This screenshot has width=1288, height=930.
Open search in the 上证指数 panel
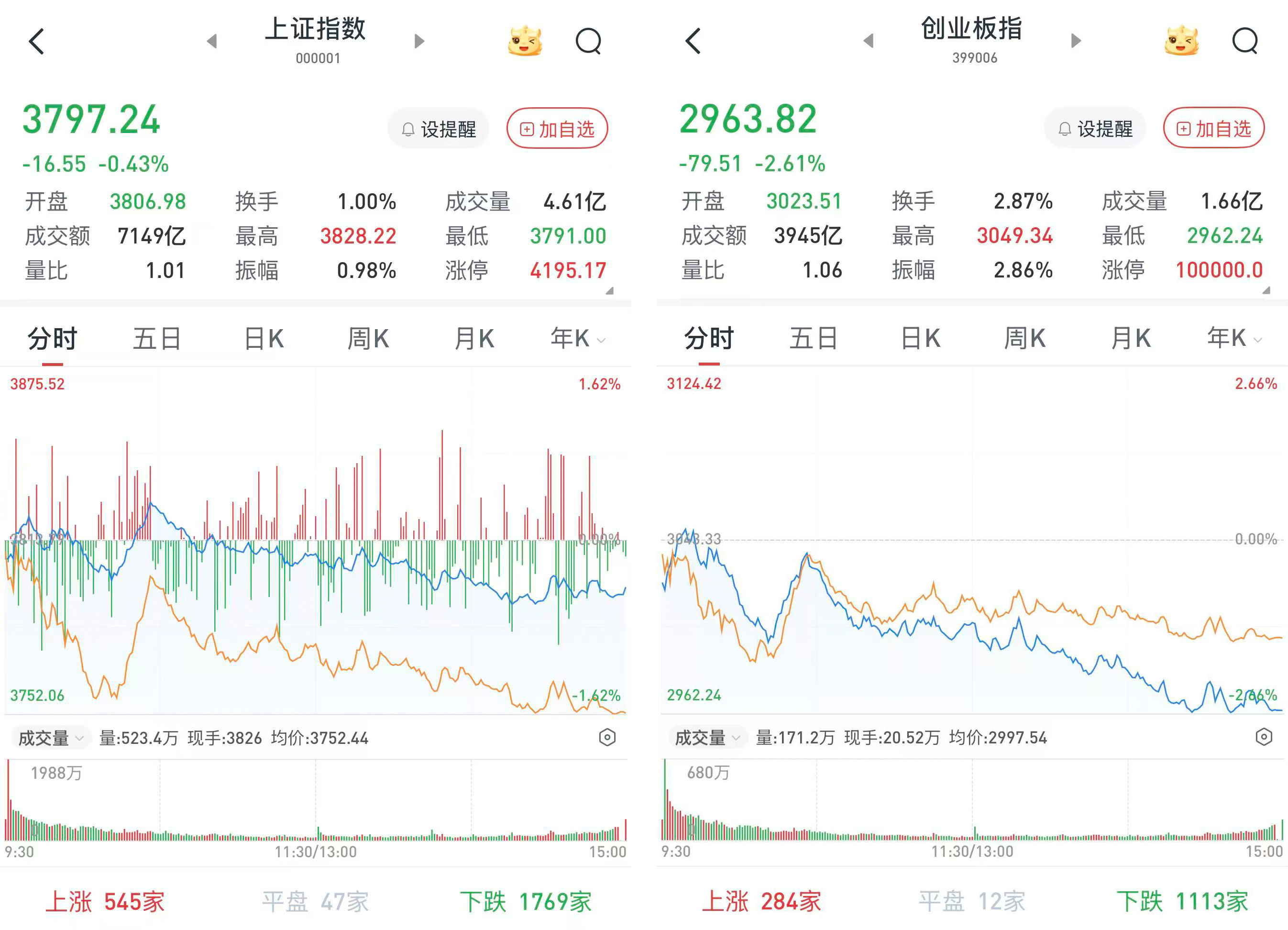pos(588,41)
